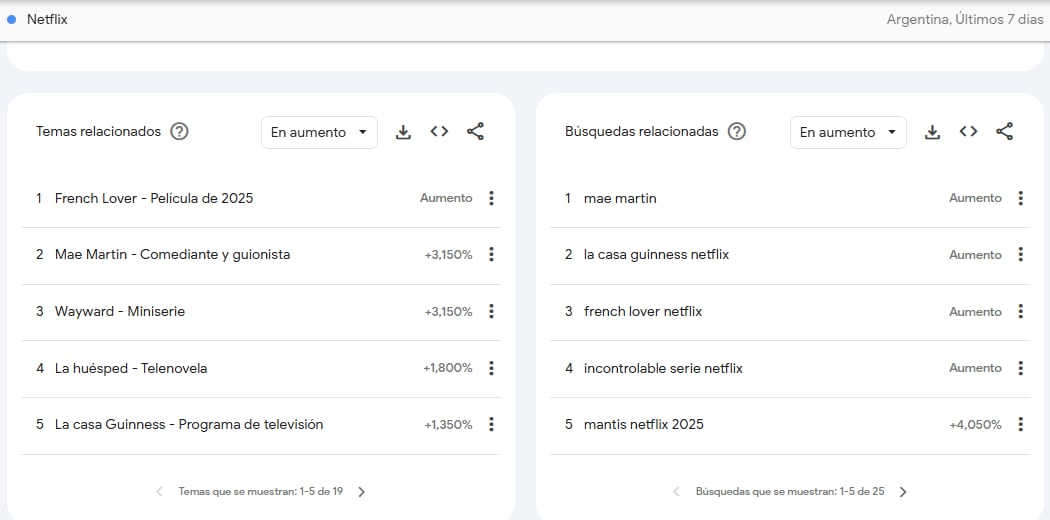Screen dimensions: 1050x520
Task: Click the +3,150% value for Mae Martin
Action: (448, 255)
